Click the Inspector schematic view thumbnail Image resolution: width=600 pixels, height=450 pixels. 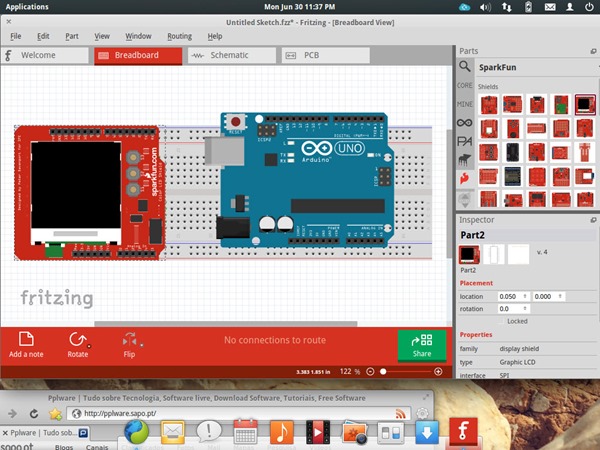click(494, 254)
